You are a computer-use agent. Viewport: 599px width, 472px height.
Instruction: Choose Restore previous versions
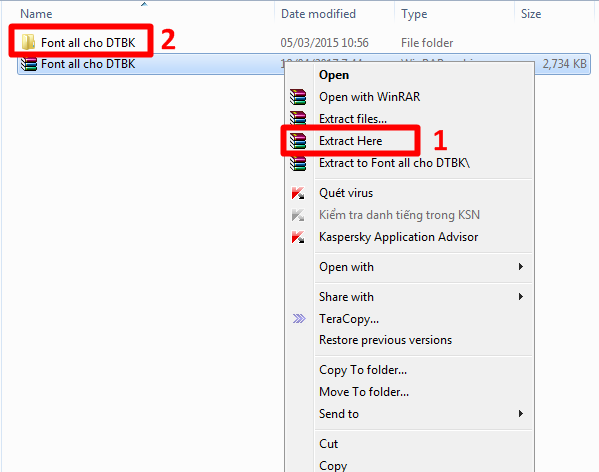pos(385,340)
